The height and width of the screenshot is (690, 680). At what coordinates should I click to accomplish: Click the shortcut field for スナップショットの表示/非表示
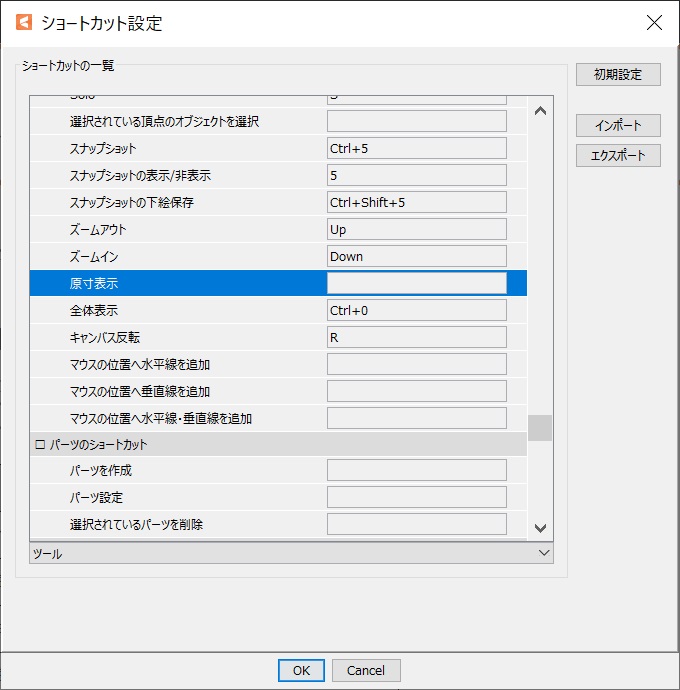[416, 175]
